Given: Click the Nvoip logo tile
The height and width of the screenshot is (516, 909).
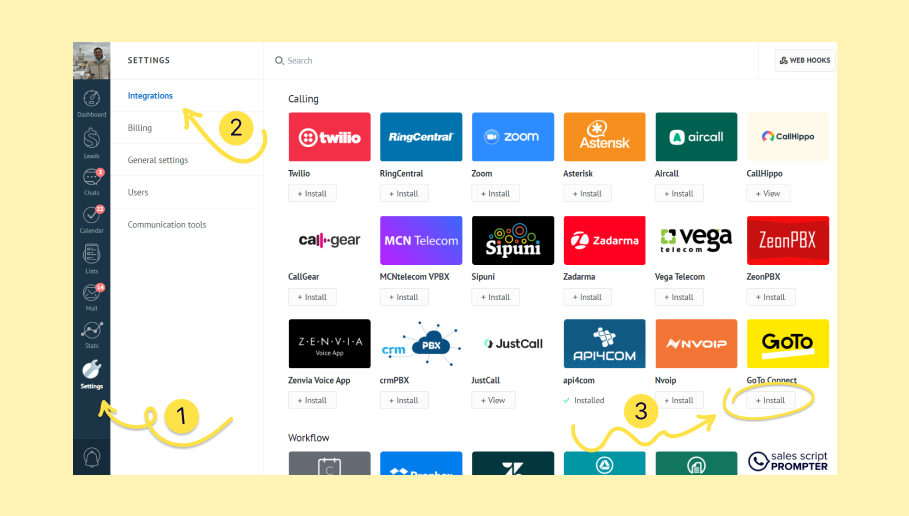Looking at the screenshot, I should [x=696, y=344].
